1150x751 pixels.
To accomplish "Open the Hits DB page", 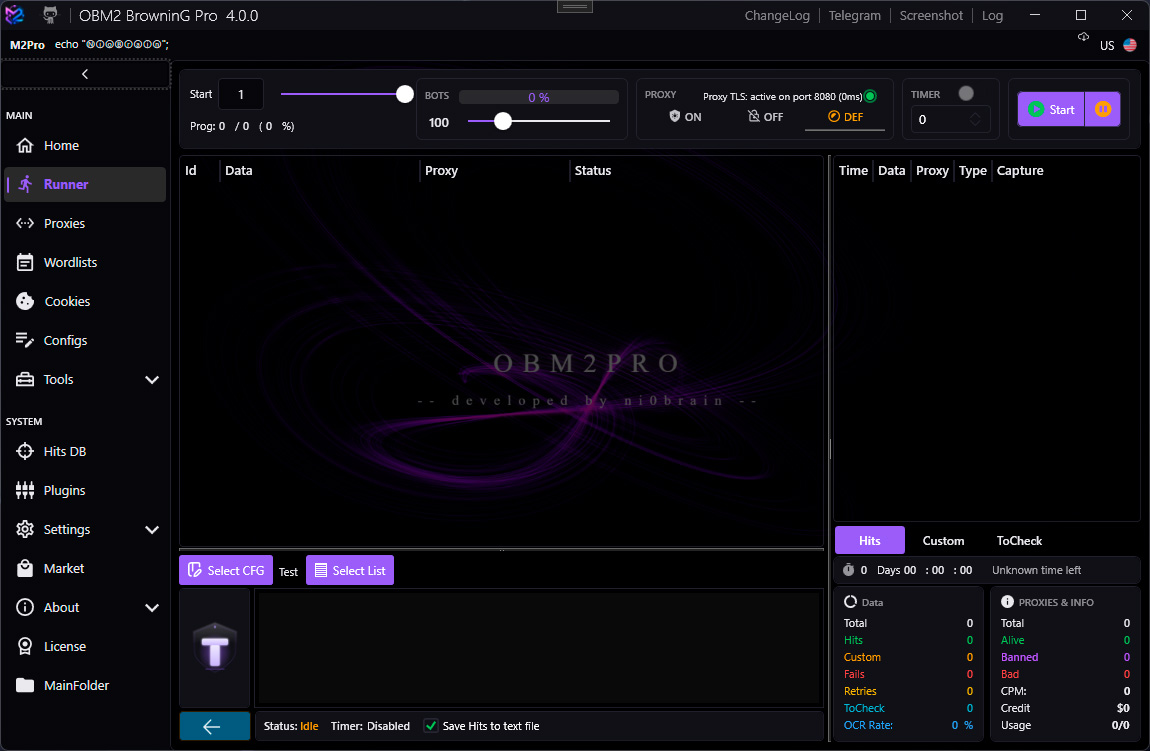I will tap(84, 451).
